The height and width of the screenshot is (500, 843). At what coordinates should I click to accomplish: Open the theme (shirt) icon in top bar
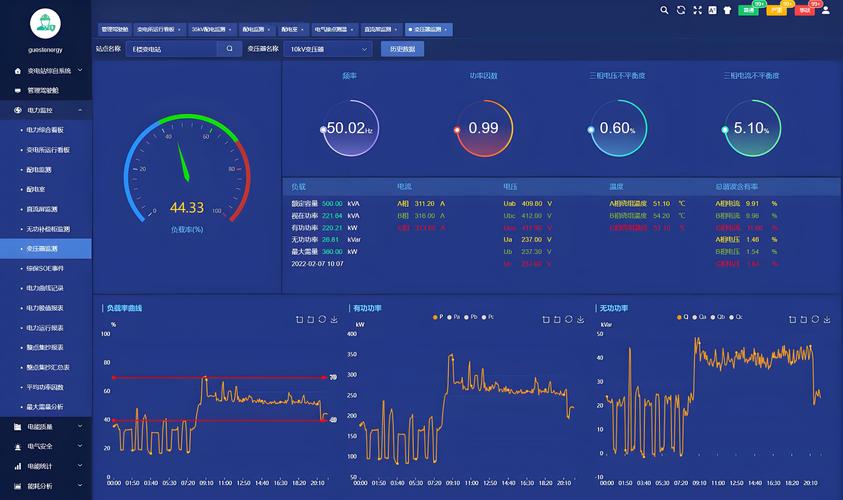pos(728,10)
